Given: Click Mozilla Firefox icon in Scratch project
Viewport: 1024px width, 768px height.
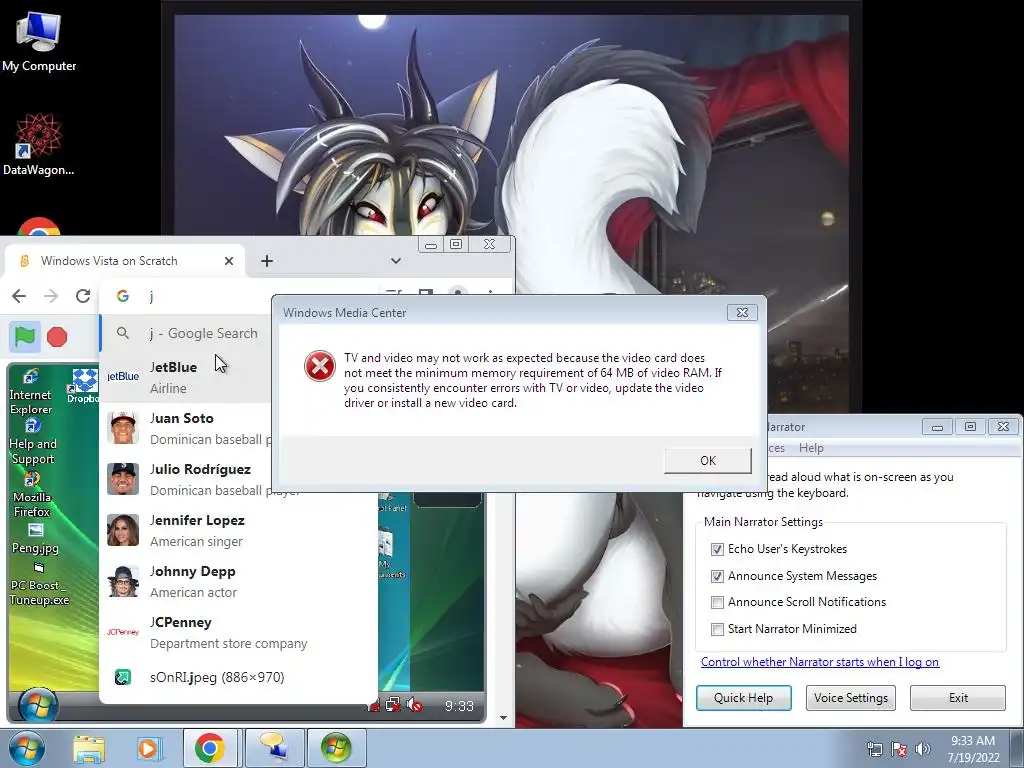Looking at the screenshot, I should (x=32, y=496).
